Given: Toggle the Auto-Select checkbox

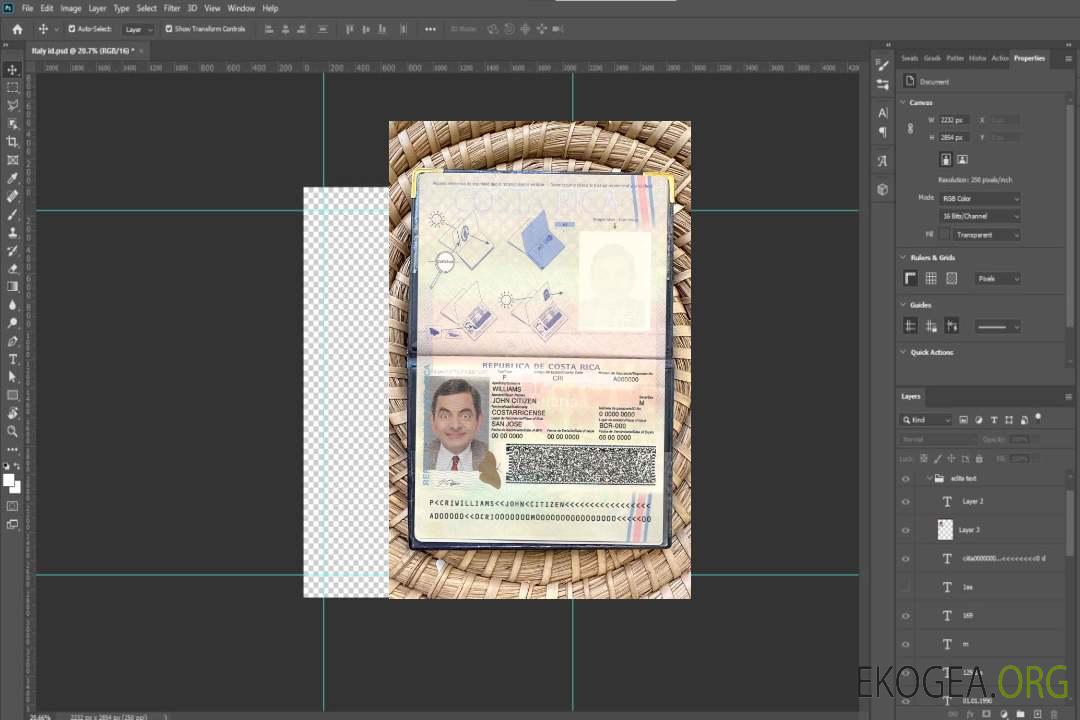Looking at the screenshot, I should click(x=72, y=29).
